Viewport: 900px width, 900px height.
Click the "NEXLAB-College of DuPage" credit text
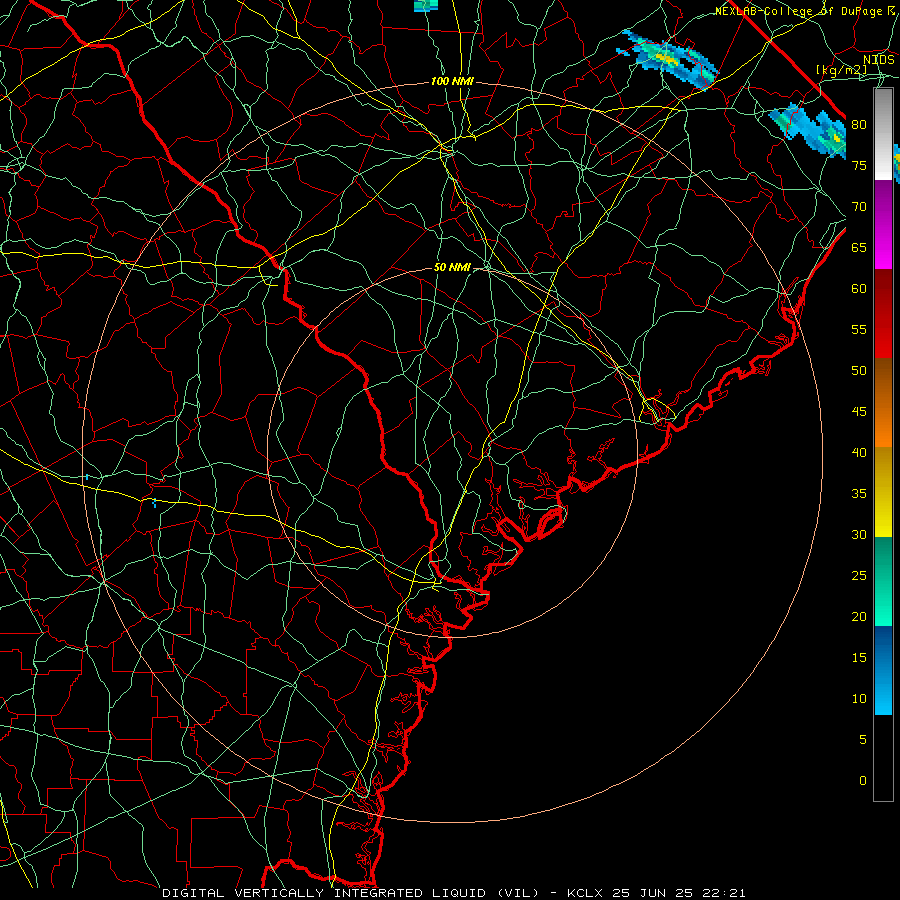[800, 11]
